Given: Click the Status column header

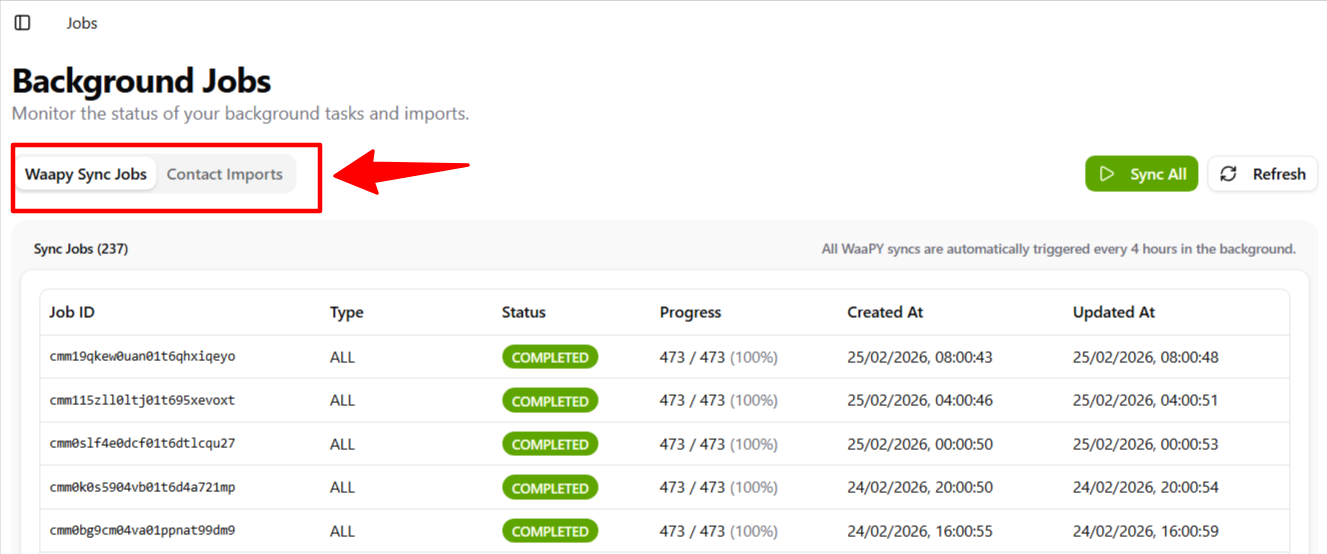Looking at the screenshot, I should [x=523, y=312].
